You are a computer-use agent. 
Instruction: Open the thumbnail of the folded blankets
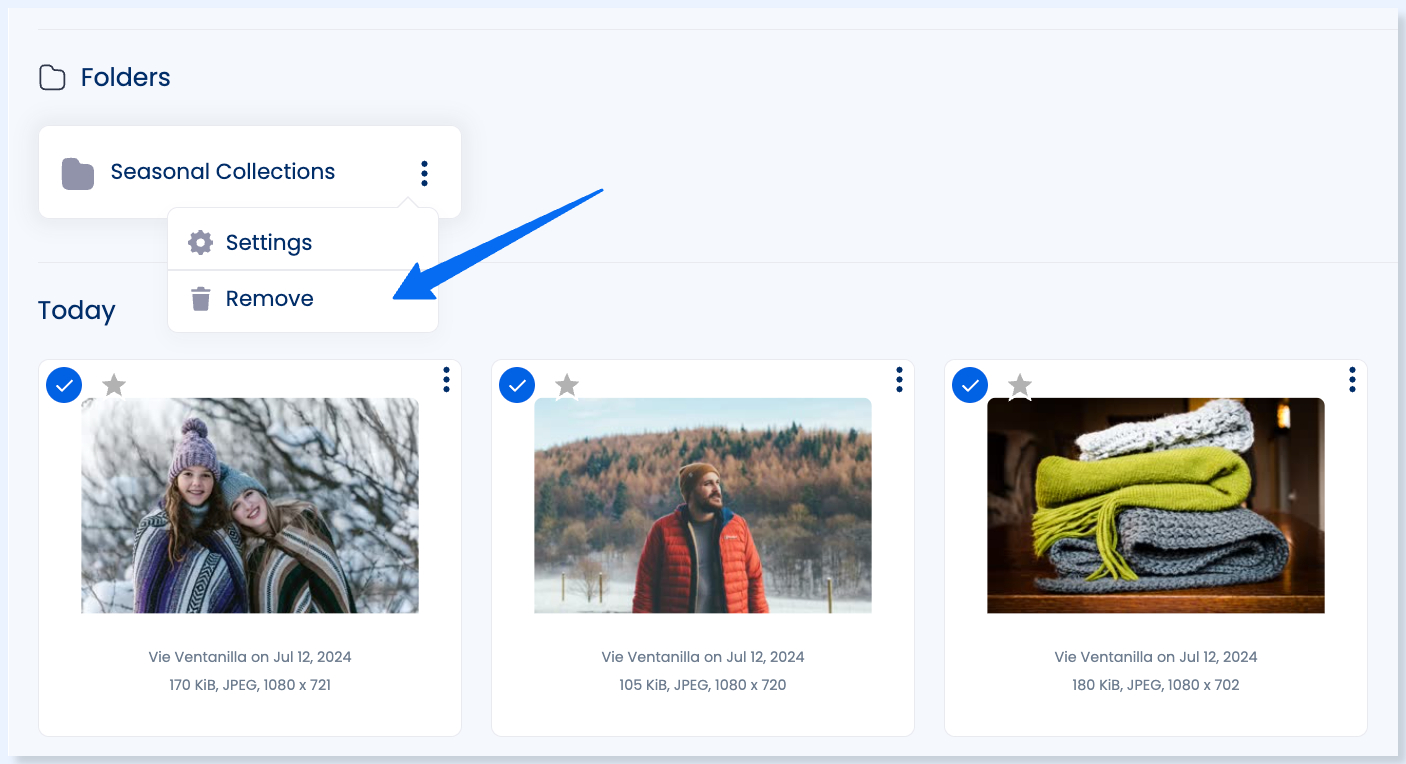(x=1156, y=505)
